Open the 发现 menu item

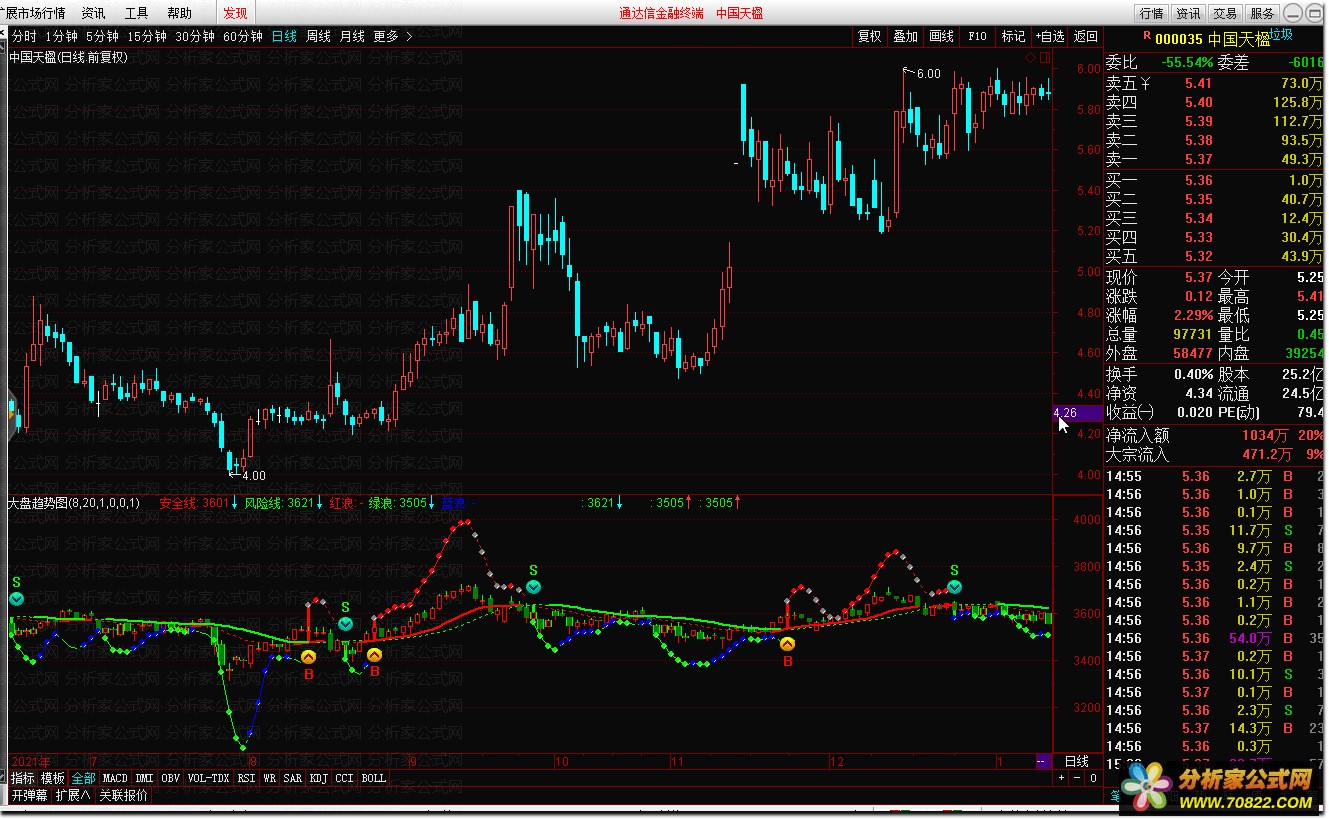coord(235,13)
